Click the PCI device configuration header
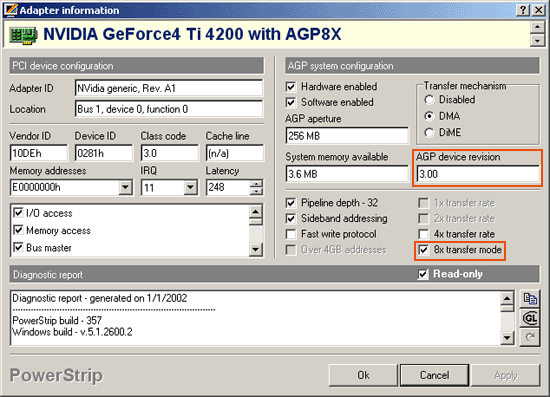Screen dimensions: 550x397 tap(136, 66)
